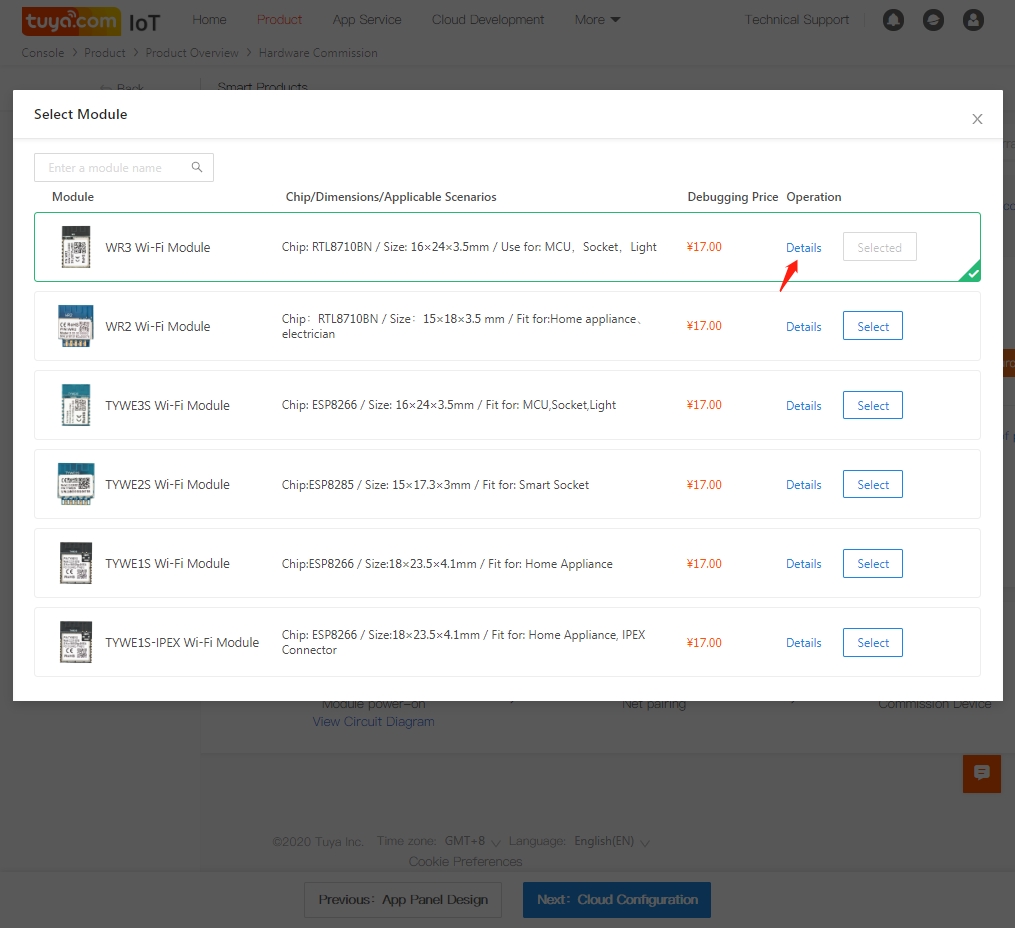
Task: Select the WR2 Wi-Fi Module
Action: pos(872,326)
